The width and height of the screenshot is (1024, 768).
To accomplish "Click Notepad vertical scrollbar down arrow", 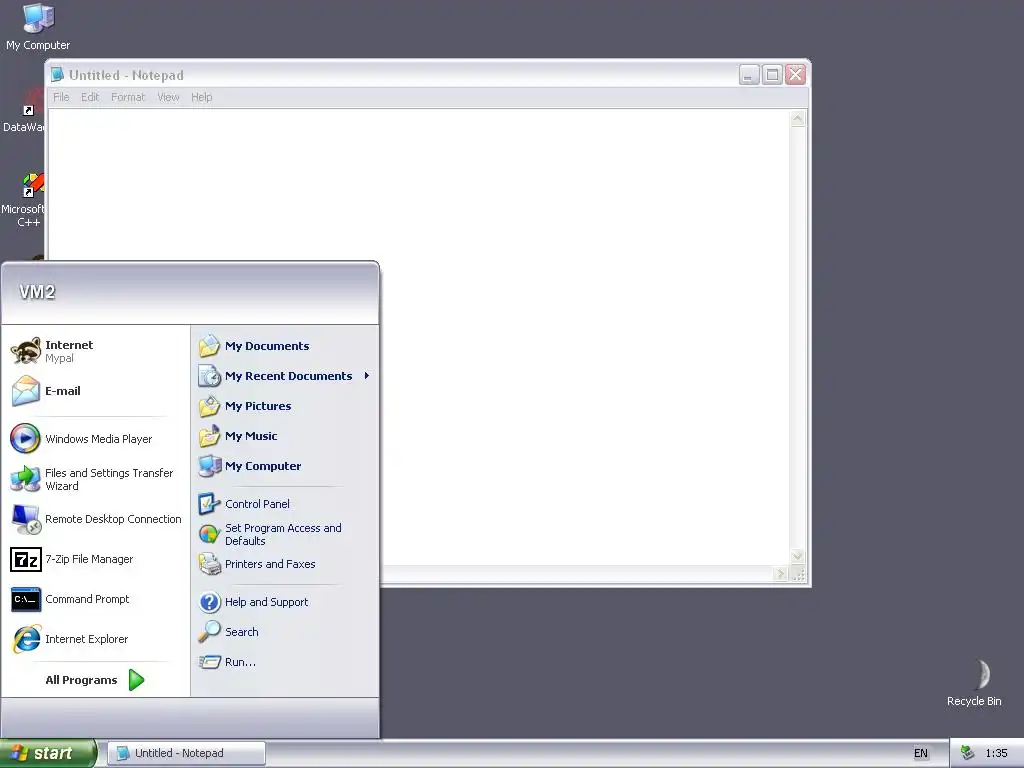I will tap(797, 556).
